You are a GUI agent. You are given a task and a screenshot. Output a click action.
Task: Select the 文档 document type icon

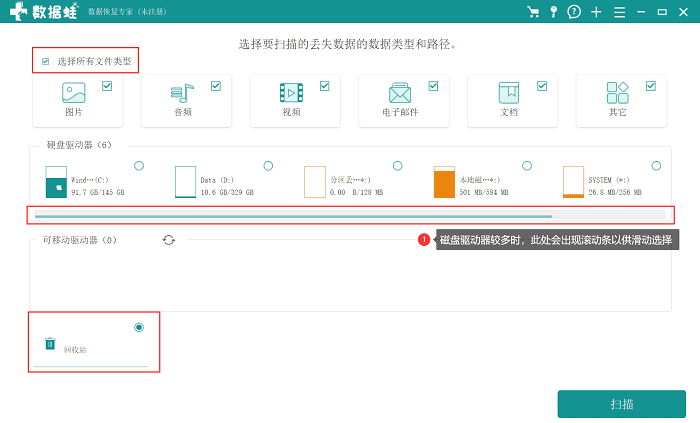coord(508,93)
